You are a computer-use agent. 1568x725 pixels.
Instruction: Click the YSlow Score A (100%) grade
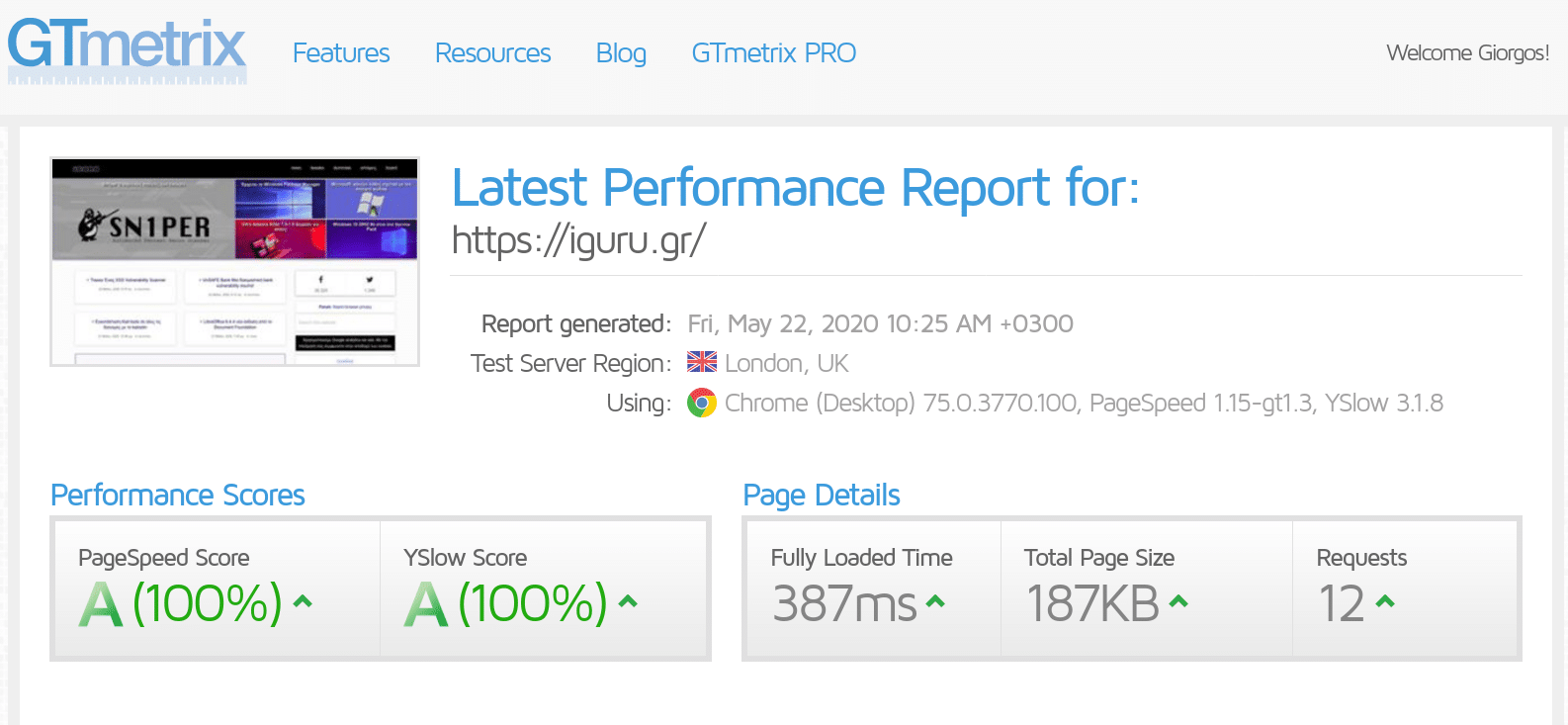[506, 603]
